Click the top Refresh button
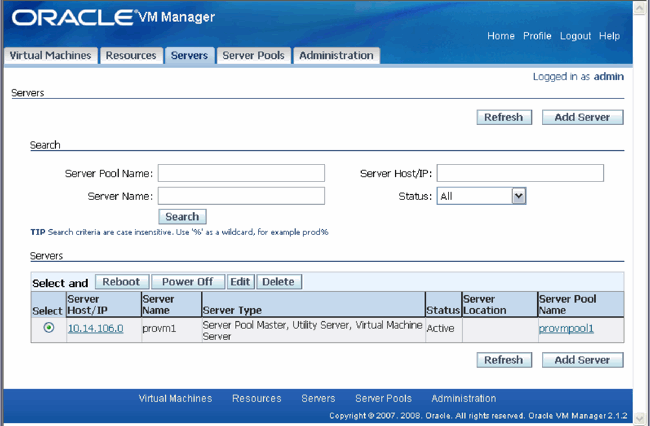 [504, 117]
